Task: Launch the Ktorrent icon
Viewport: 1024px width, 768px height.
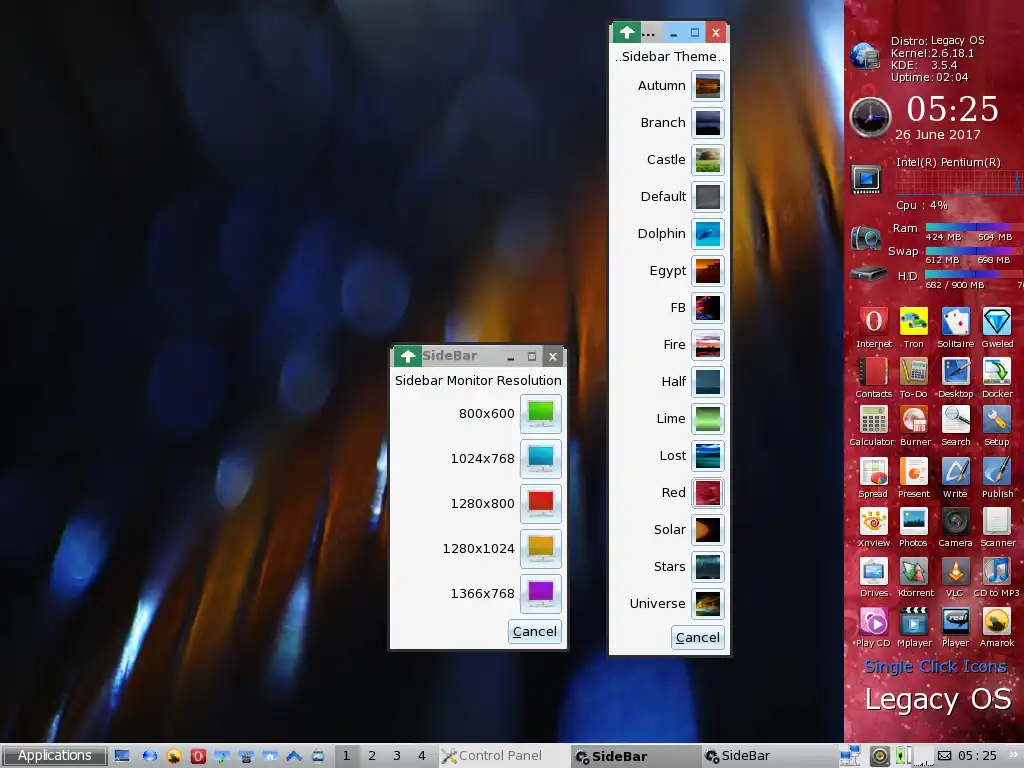Action: [x=914, y=571]
